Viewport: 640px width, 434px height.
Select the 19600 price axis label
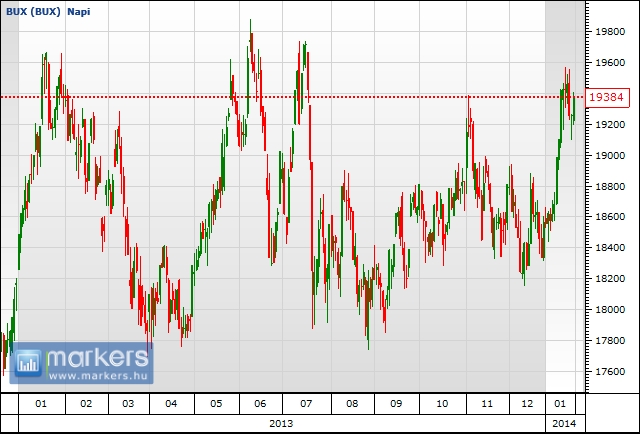(610, 63)
